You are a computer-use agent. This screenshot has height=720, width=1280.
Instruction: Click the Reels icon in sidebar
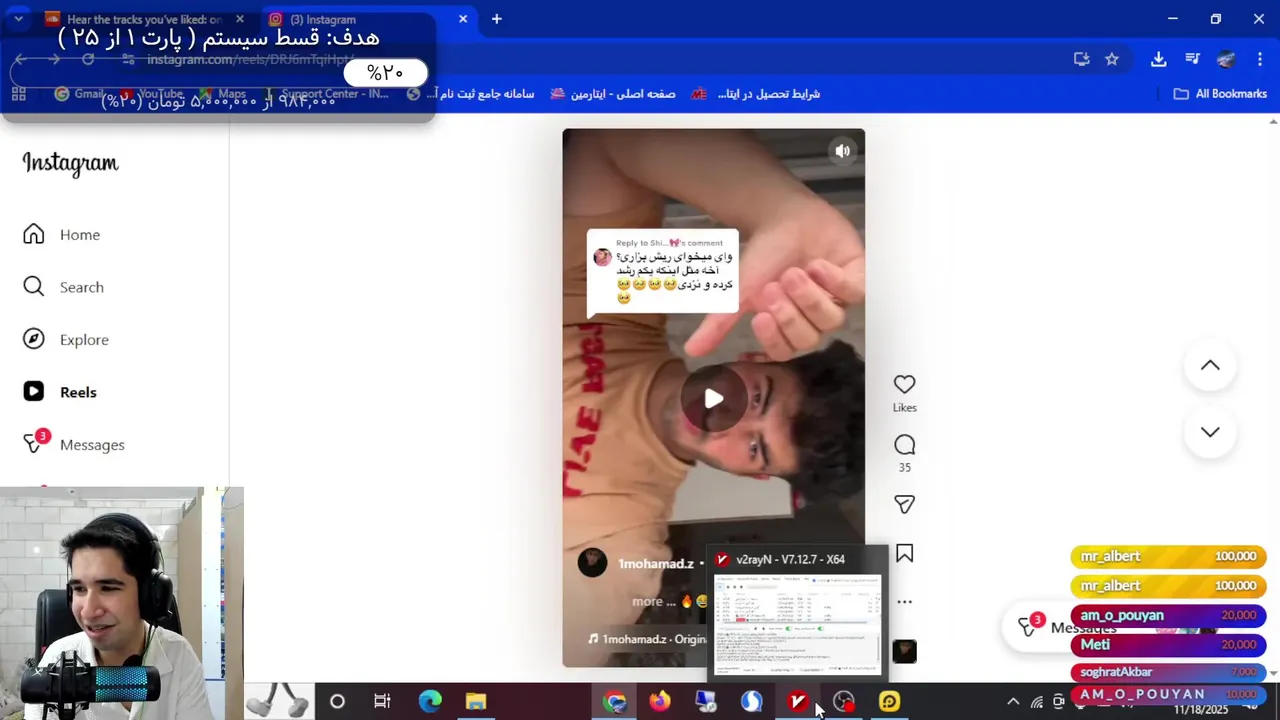(x=34, y=392)
